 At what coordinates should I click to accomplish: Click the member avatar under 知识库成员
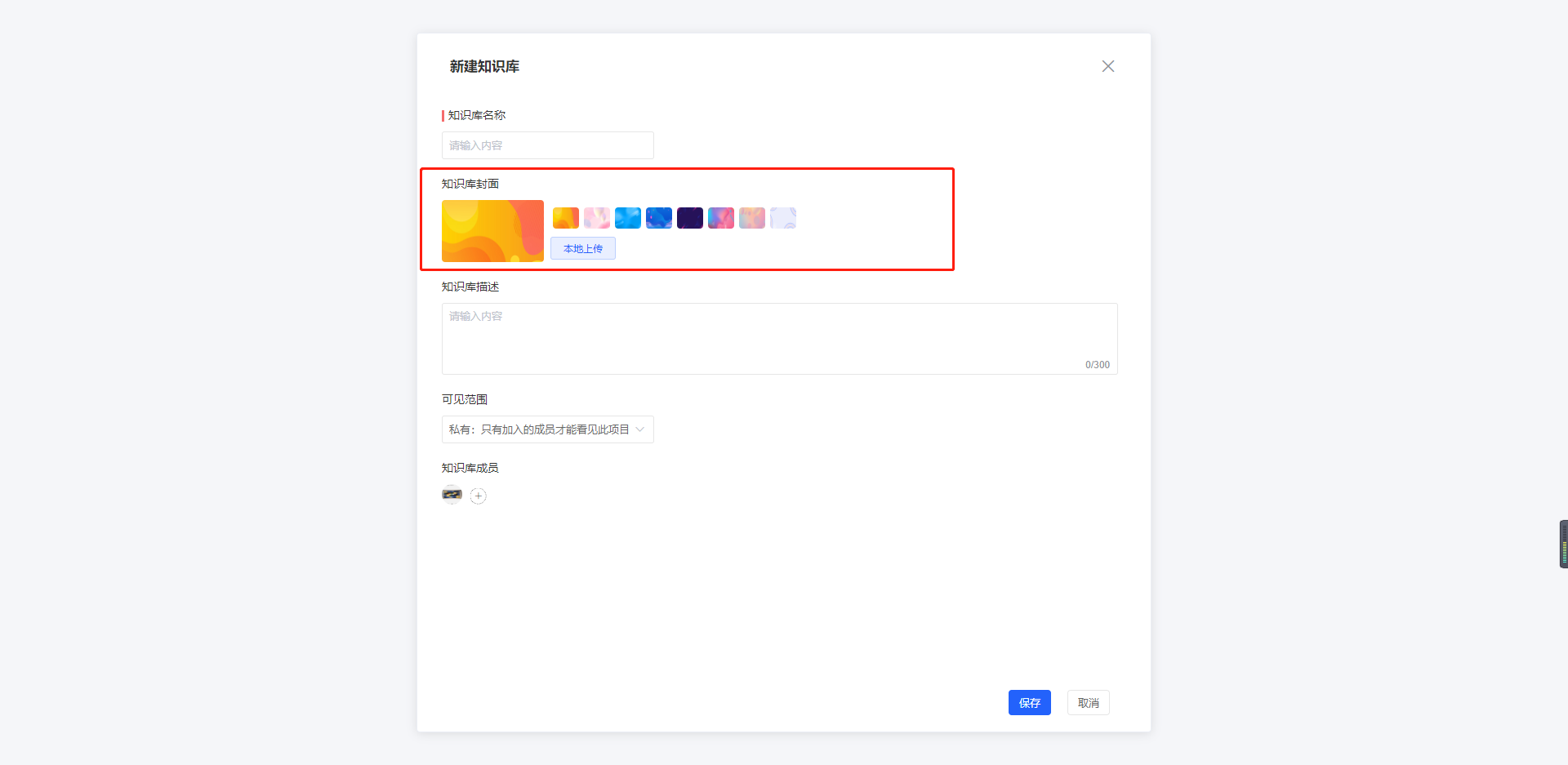(x=452, y=495)
